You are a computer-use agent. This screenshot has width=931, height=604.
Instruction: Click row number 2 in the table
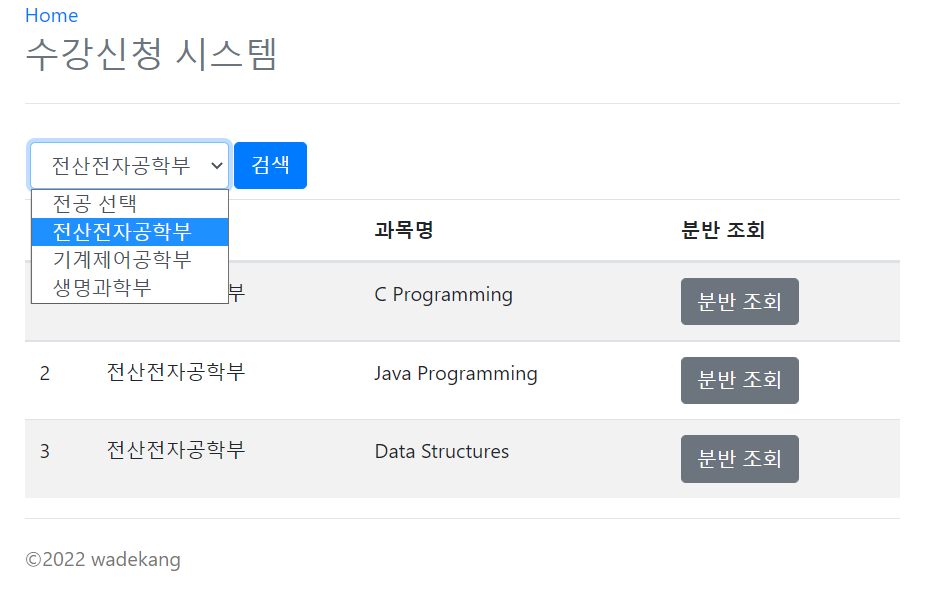point(44,373)
